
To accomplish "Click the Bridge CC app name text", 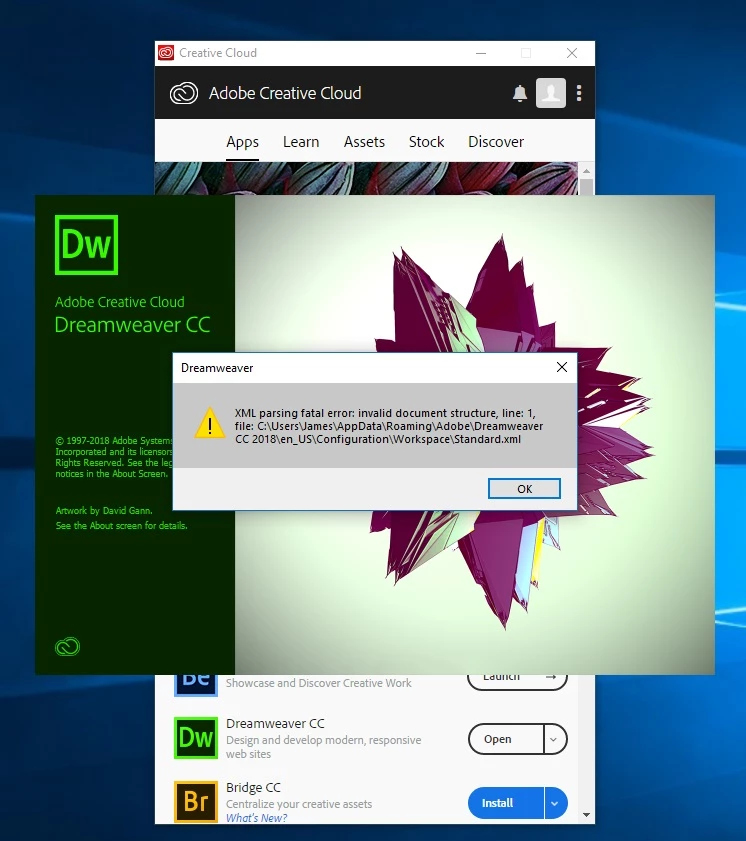I will pyautogui.click(x=253, y=787).
